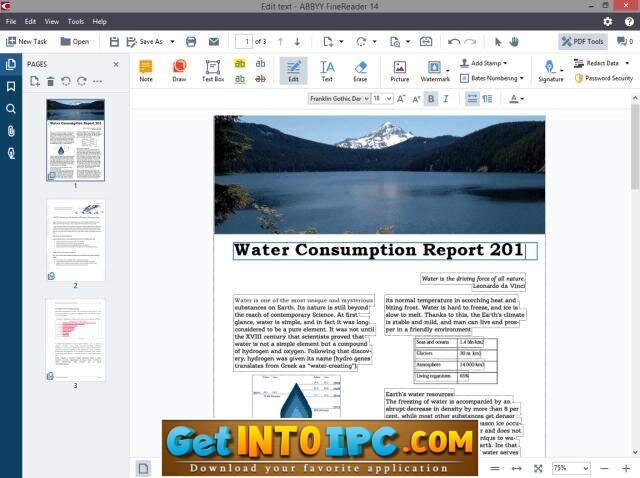Open the Edit menu
This screenshot has width=640, height=478.
click(x=30, y=21)
